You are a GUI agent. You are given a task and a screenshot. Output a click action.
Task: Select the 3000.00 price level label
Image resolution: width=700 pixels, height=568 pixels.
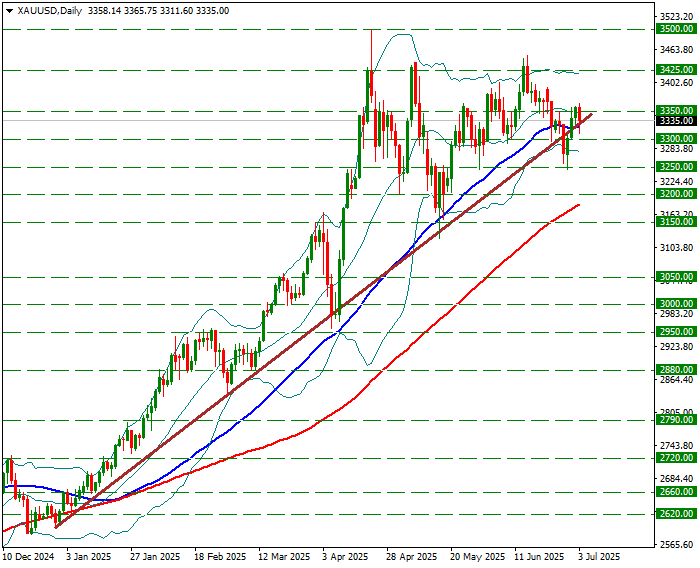tap(676, 304)
